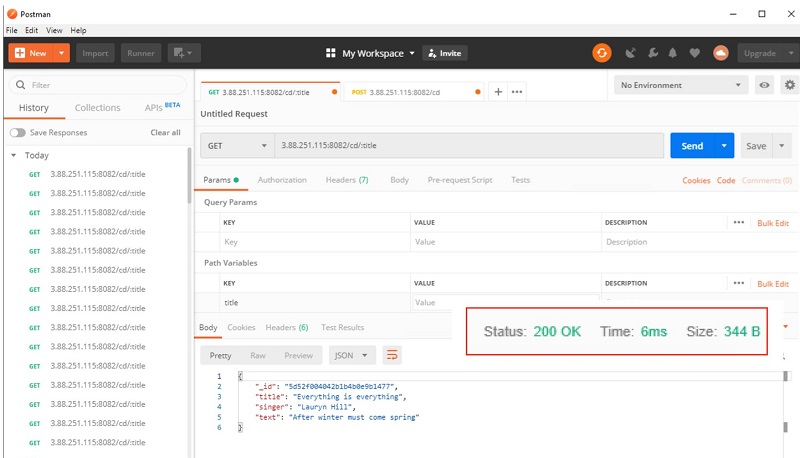The width and height of the screenshot is (800, 458).
Task: Open the satellite capture requests icon
Action: (631, 53)
